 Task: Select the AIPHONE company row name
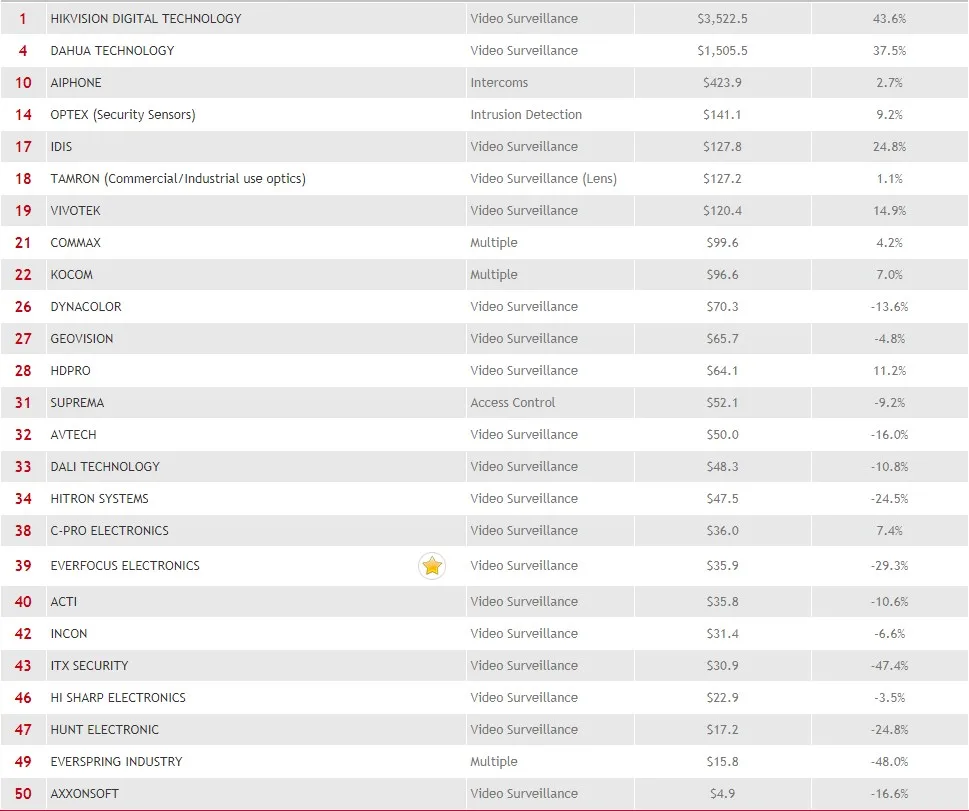[76, 83]
